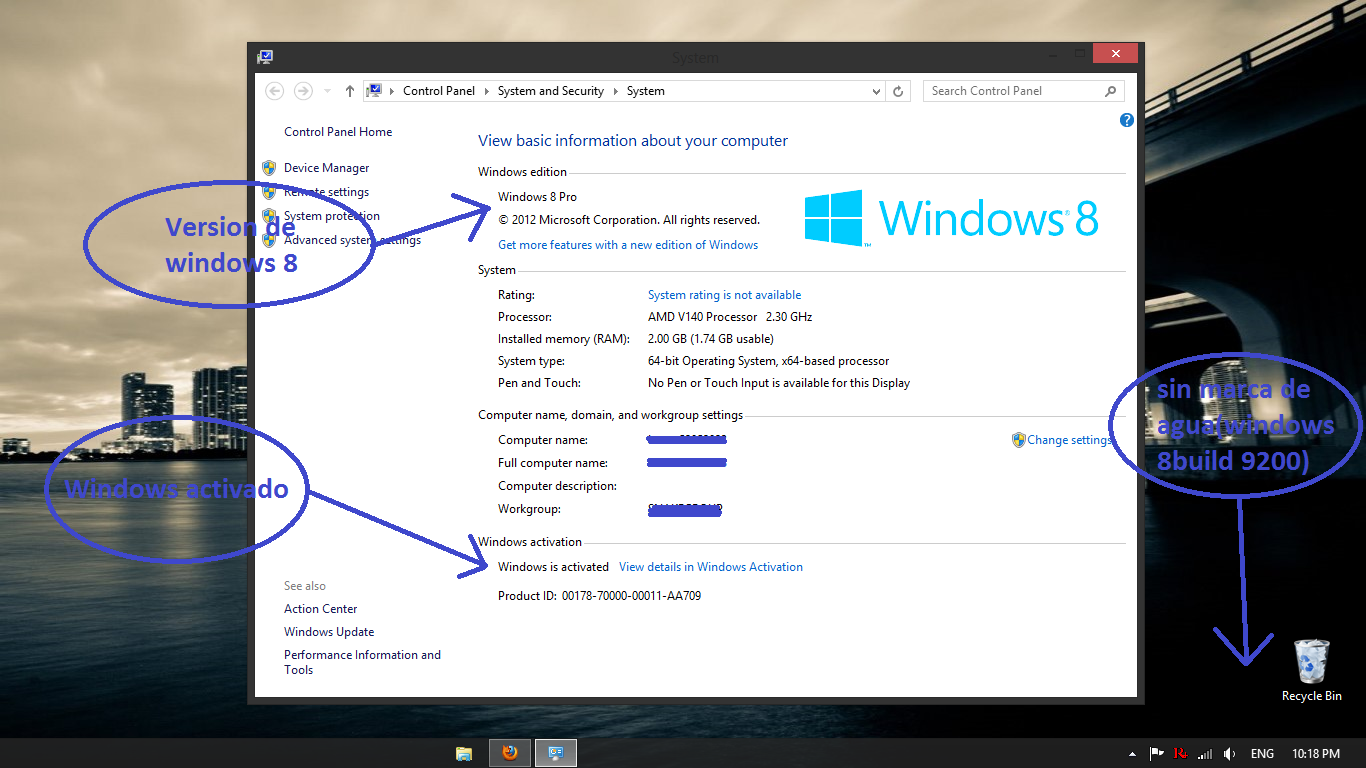
Task: Expand the address bar history dropdown
Action: 876,90
